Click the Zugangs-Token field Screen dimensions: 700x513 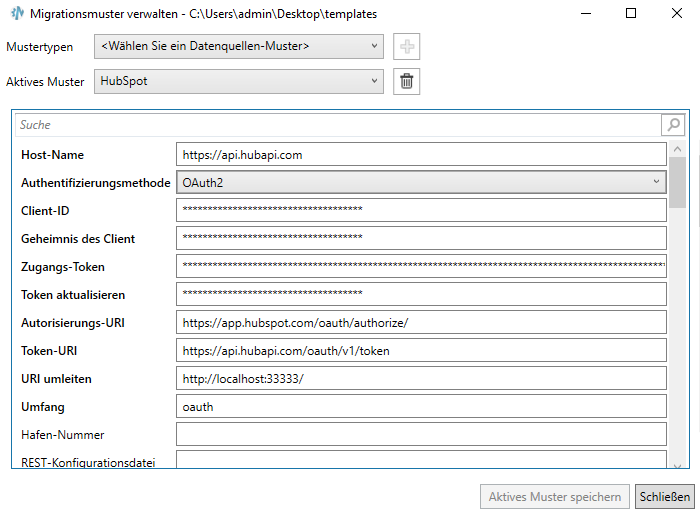(x=421, y=266)
